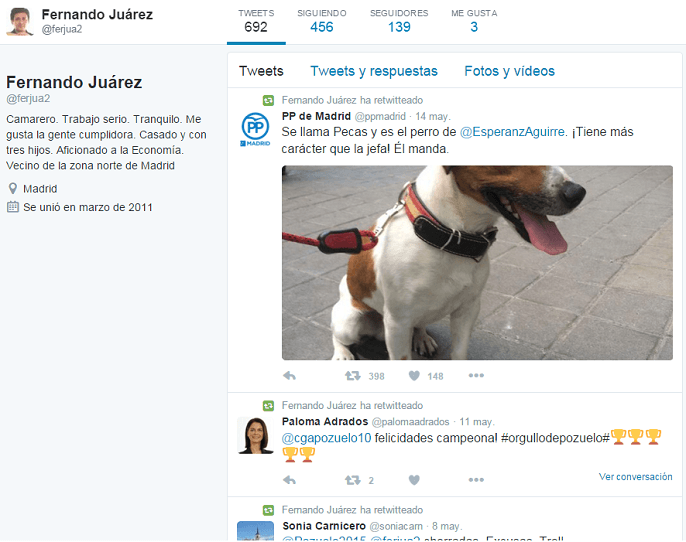Click PP de Madrid profile avatar
Image resolution: width=686 pixels, height=542 pixels.
(x=256, y=129)
